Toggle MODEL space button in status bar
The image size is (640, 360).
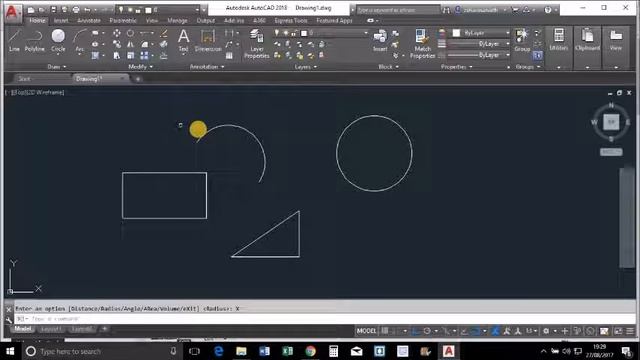pos(366,331)
